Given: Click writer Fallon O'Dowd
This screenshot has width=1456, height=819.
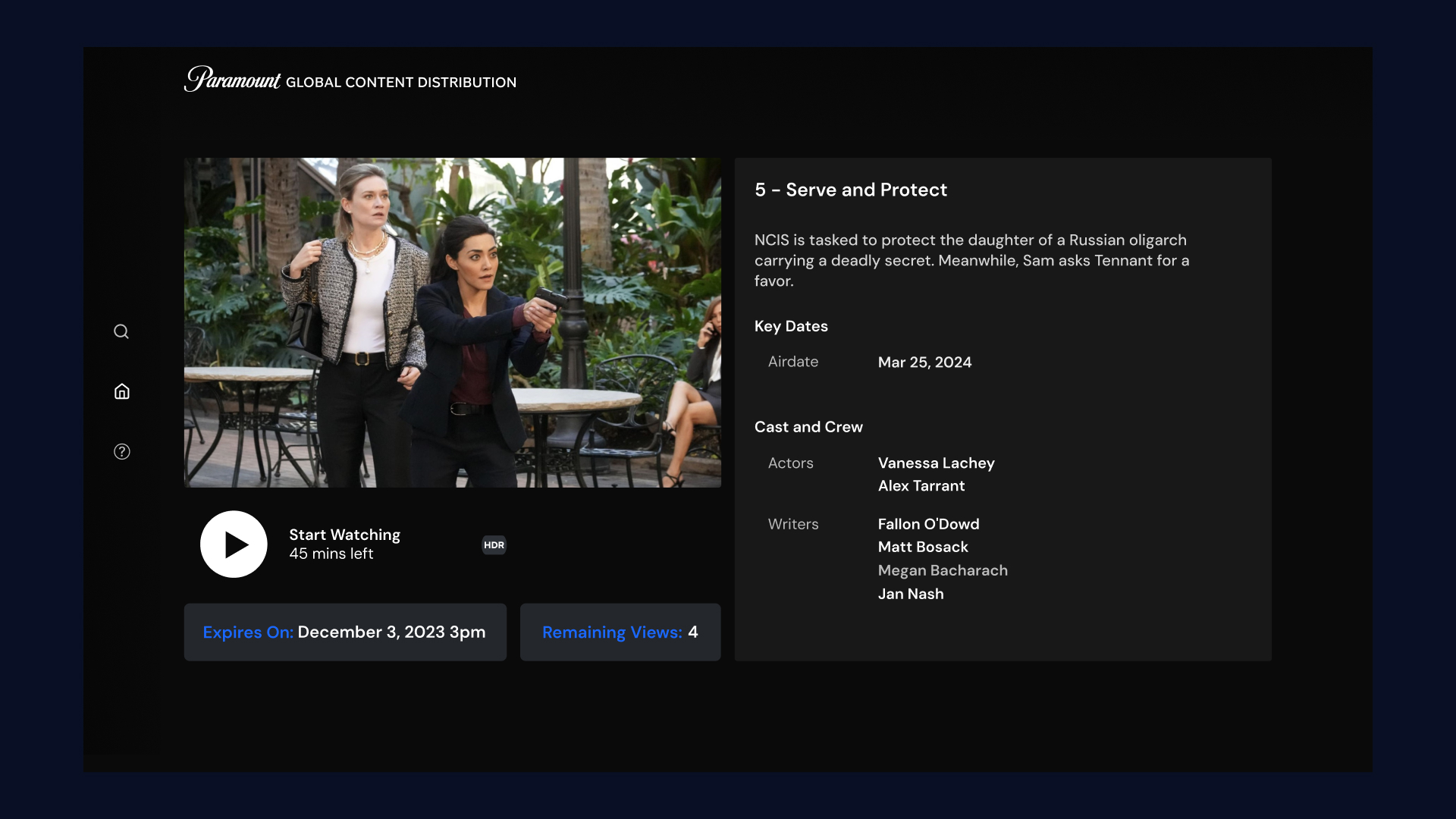Looking at the screenshot, I should click(927, 524).
